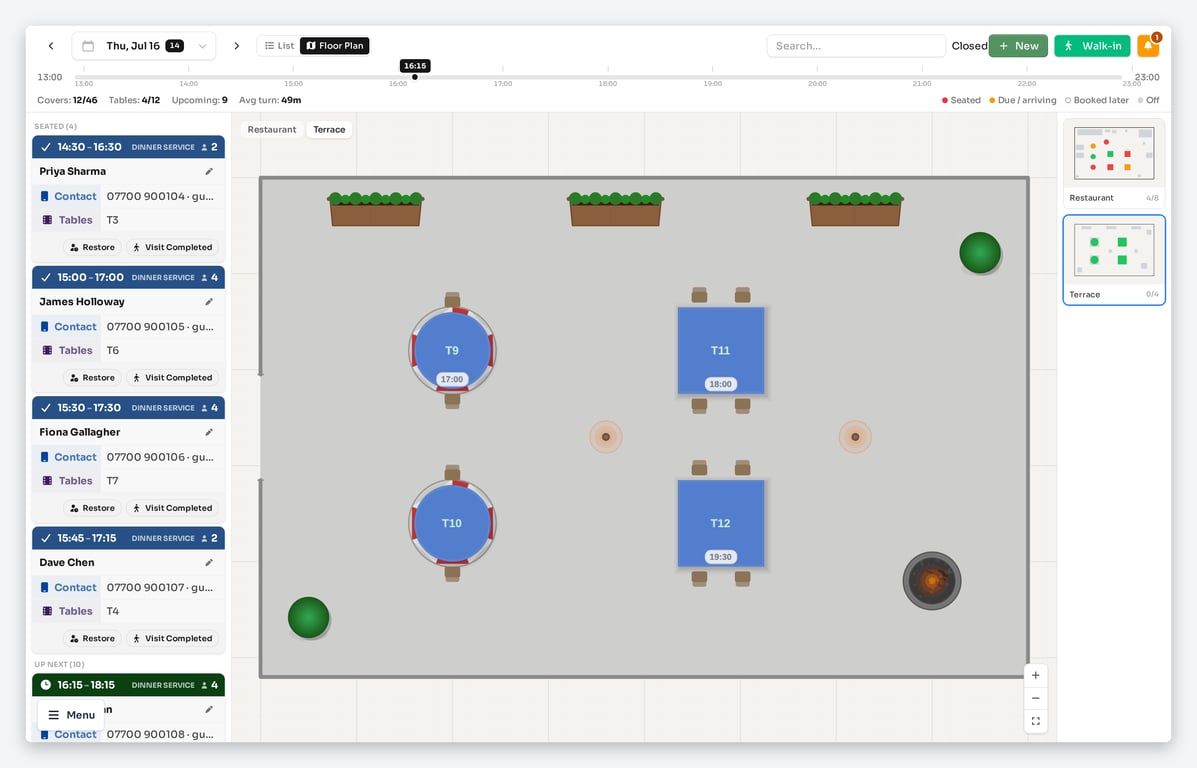The width and height of the screenshot is (1197, 768).
Task: Open date picker Thu, Jul 16
Action: tap(144, 46)
